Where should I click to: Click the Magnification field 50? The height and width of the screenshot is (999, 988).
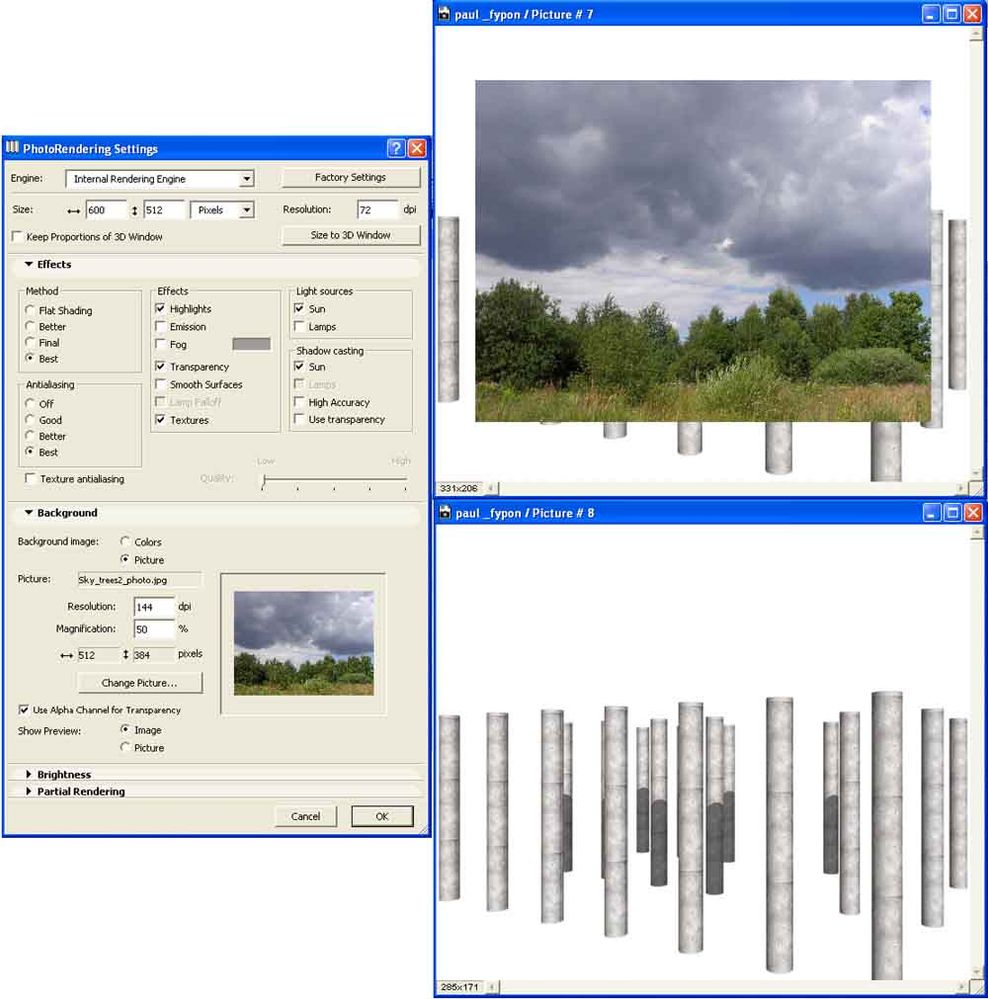pos(154,629)
